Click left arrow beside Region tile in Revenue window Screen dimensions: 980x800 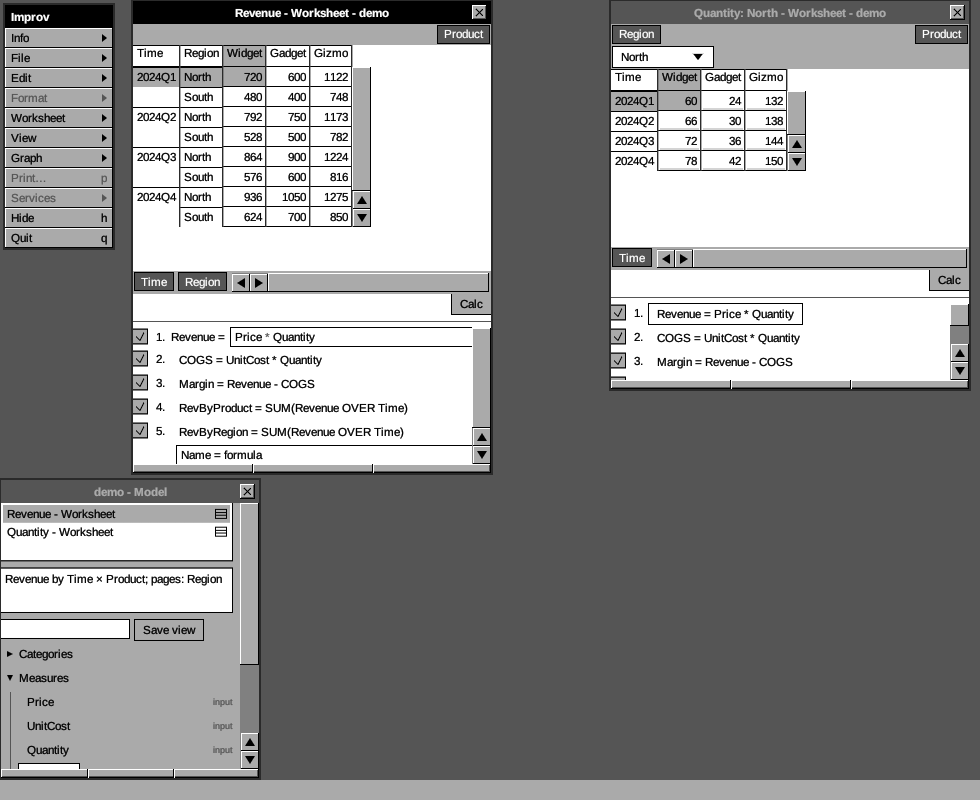241,282
